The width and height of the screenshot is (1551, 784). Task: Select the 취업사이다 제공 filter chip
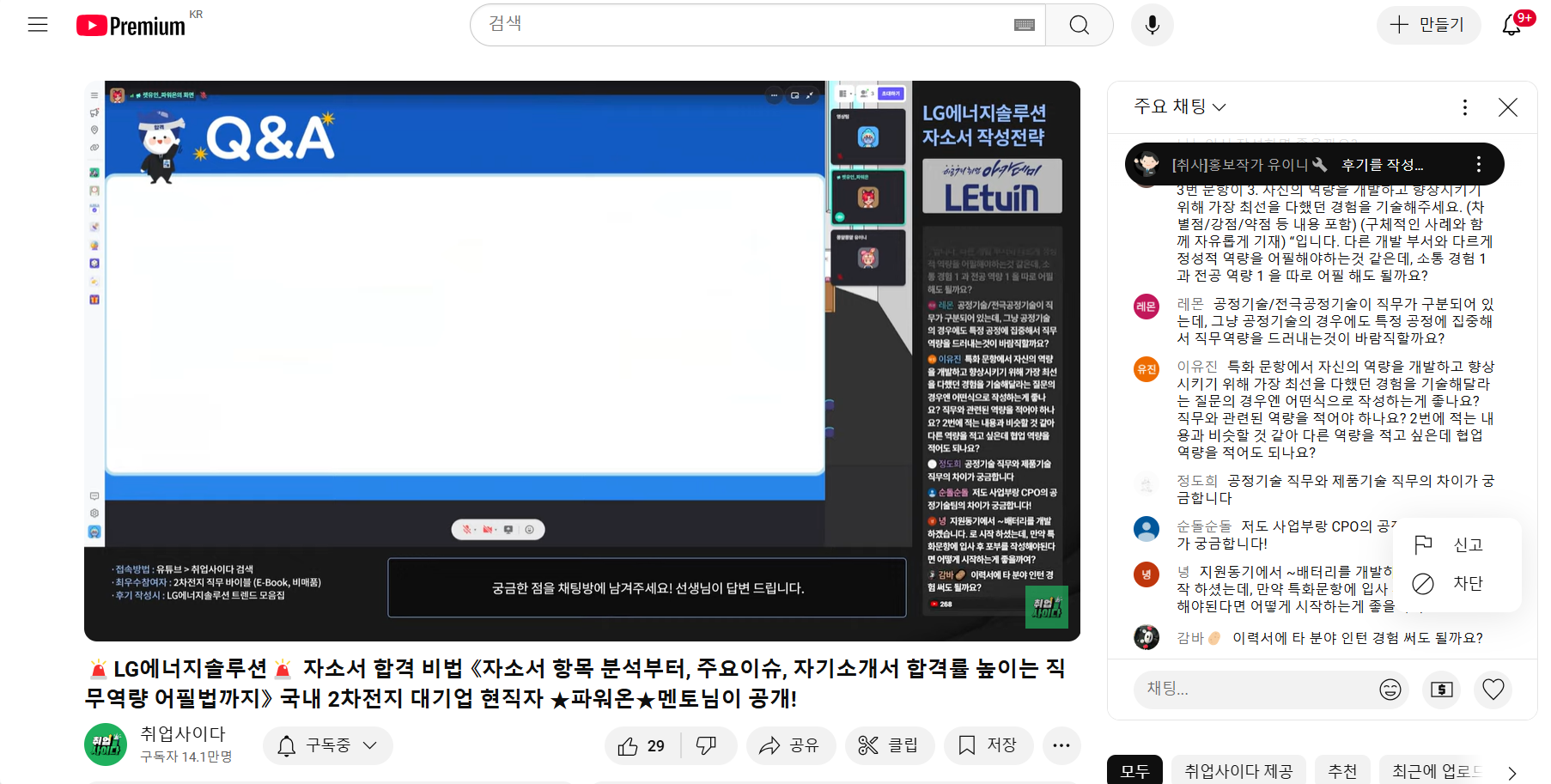[x=1238, y=771]
